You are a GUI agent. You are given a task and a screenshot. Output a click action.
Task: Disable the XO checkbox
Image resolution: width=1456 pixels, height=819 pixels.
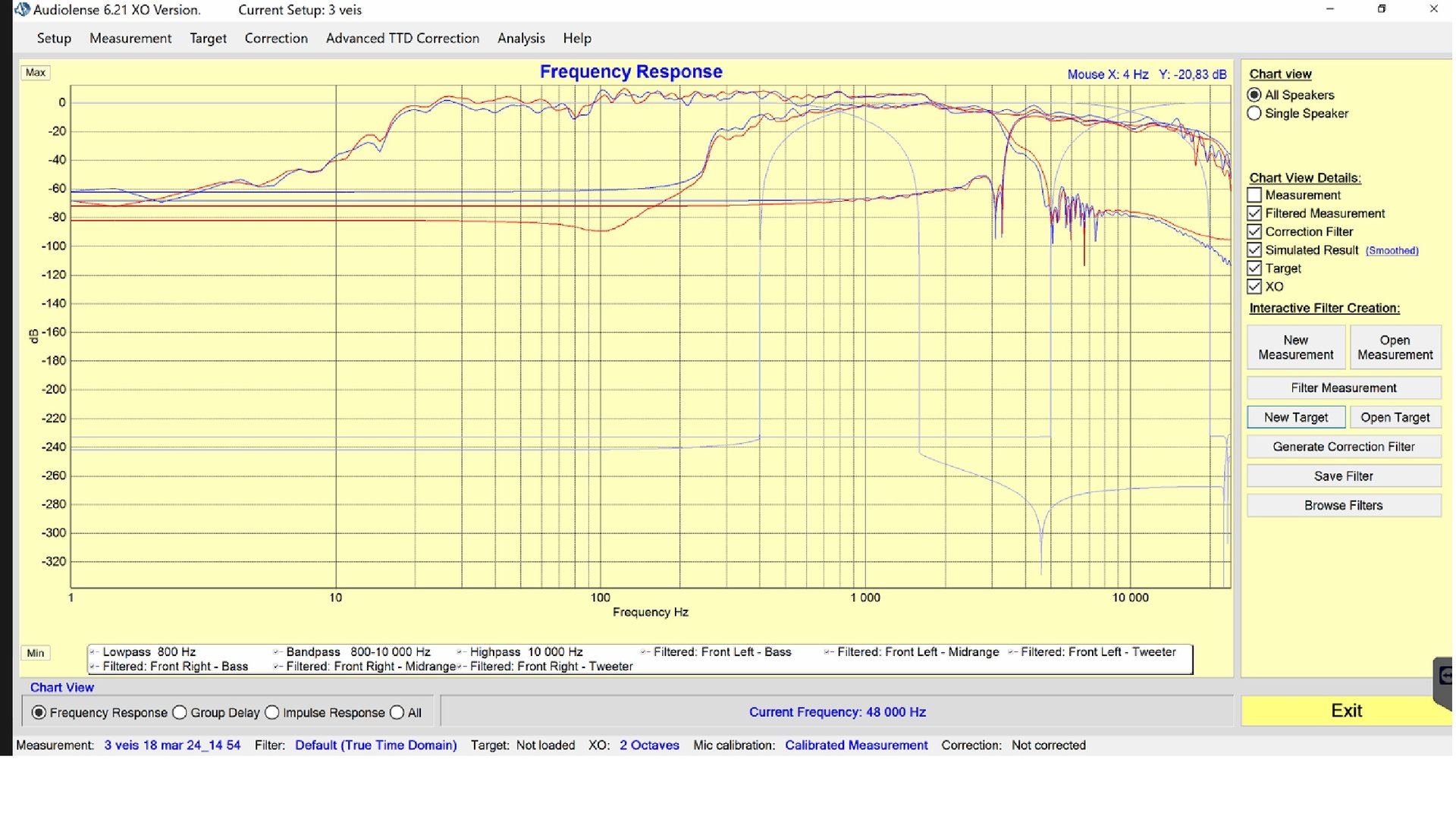pyautogui.click(x=1254, y=287)
